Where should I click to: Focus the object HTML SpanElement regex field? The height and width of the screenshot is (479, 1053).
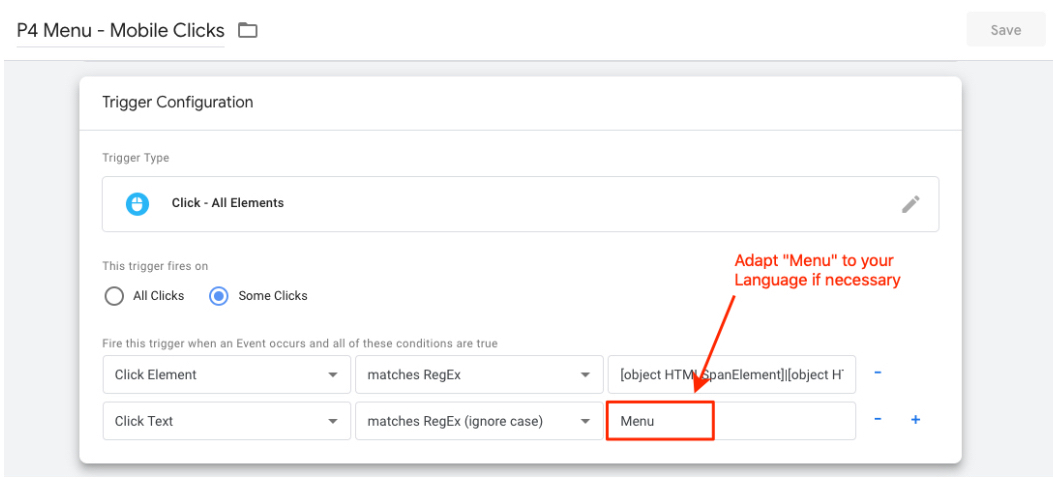(730, 375)
